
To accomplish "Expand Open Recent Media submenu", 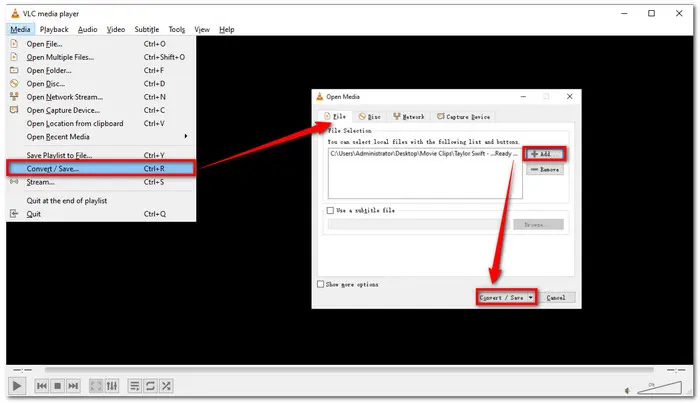I will click(x=101, y=137).
